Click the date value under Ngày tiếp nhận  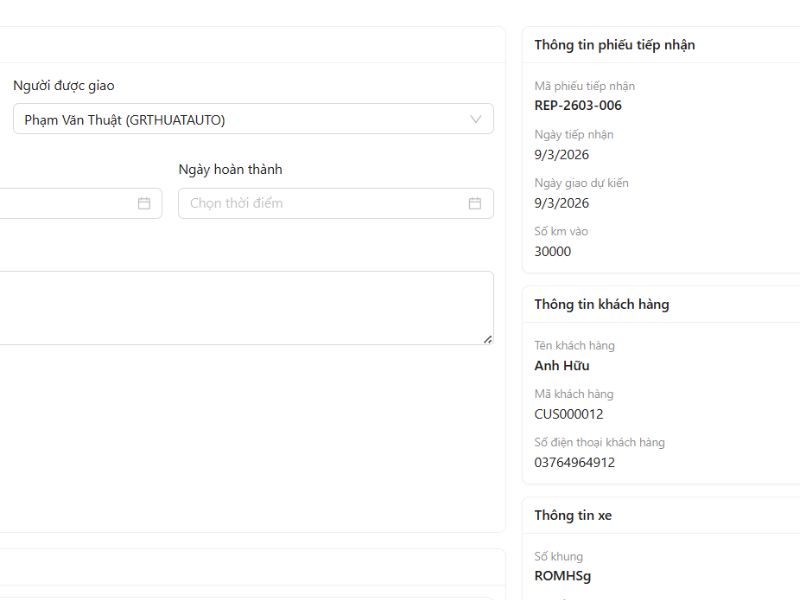pyautogui.click(x=561, y=154)
